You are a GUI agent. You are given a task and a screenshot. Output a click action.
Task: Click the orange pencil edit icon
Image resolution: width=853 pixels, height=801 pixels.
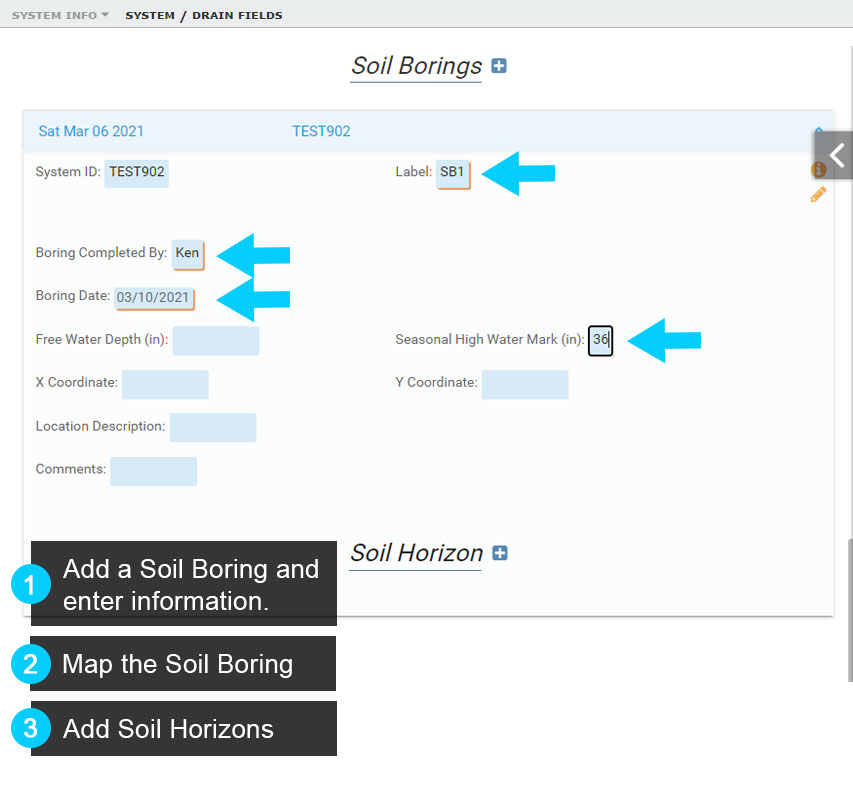[818, 194]
